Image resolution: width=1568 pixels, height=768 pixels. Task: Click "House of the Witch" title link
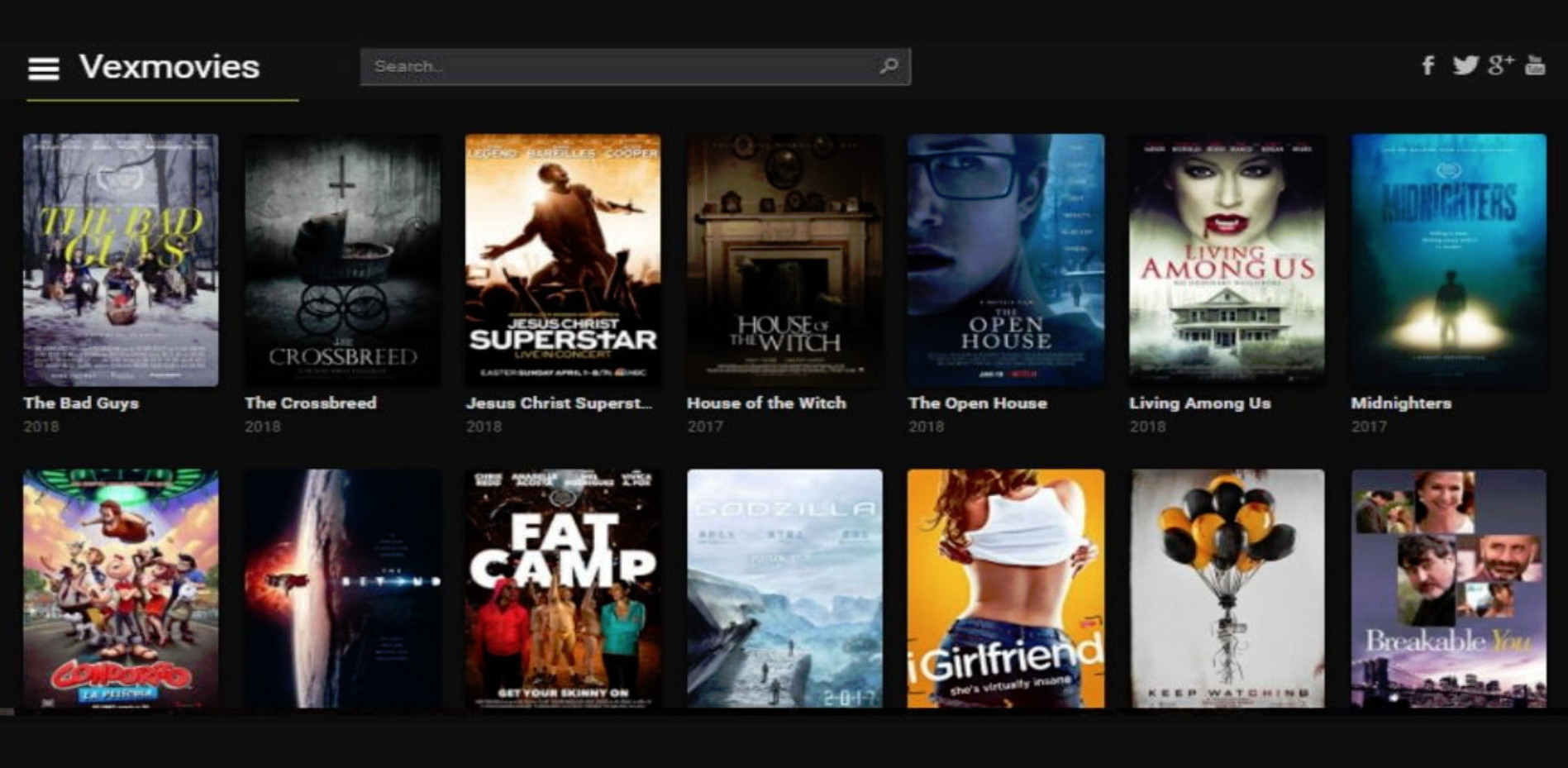pos(767,403)
